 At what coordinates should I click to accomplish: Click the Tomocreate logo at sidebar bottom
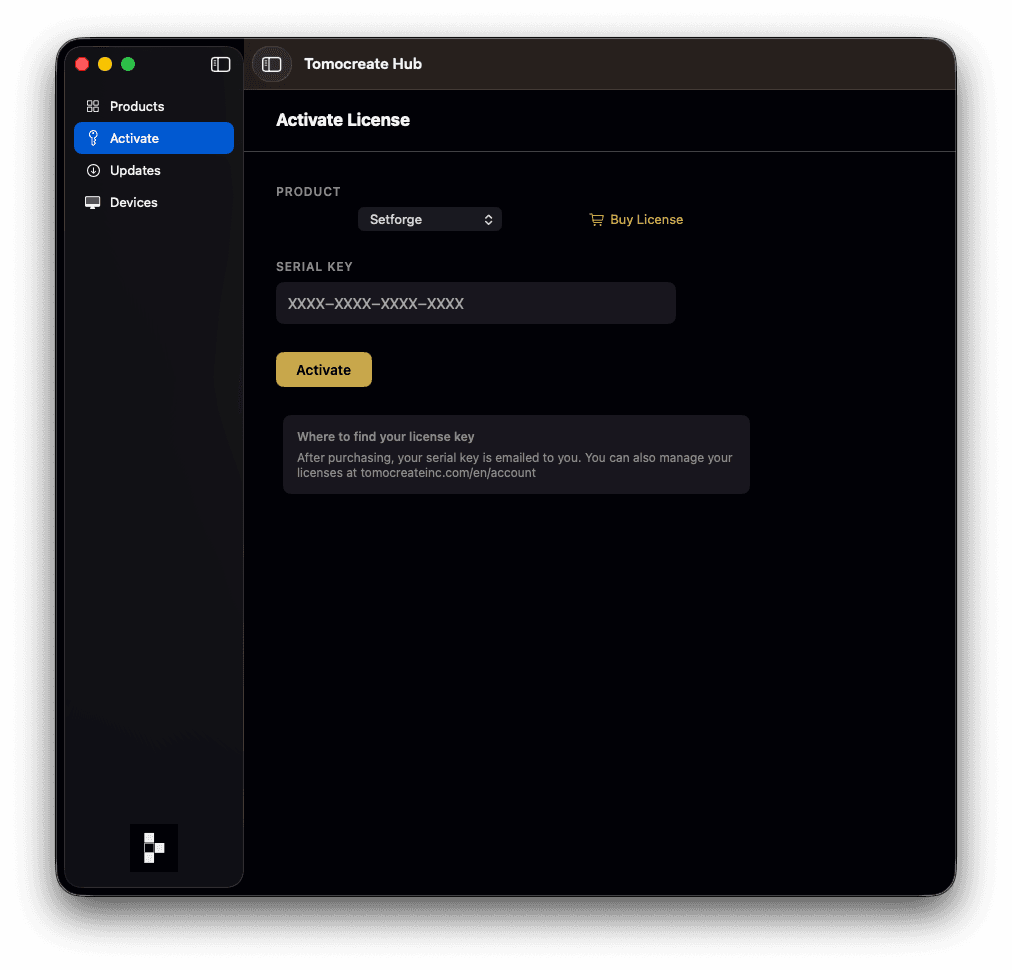[x=154, y=848]
